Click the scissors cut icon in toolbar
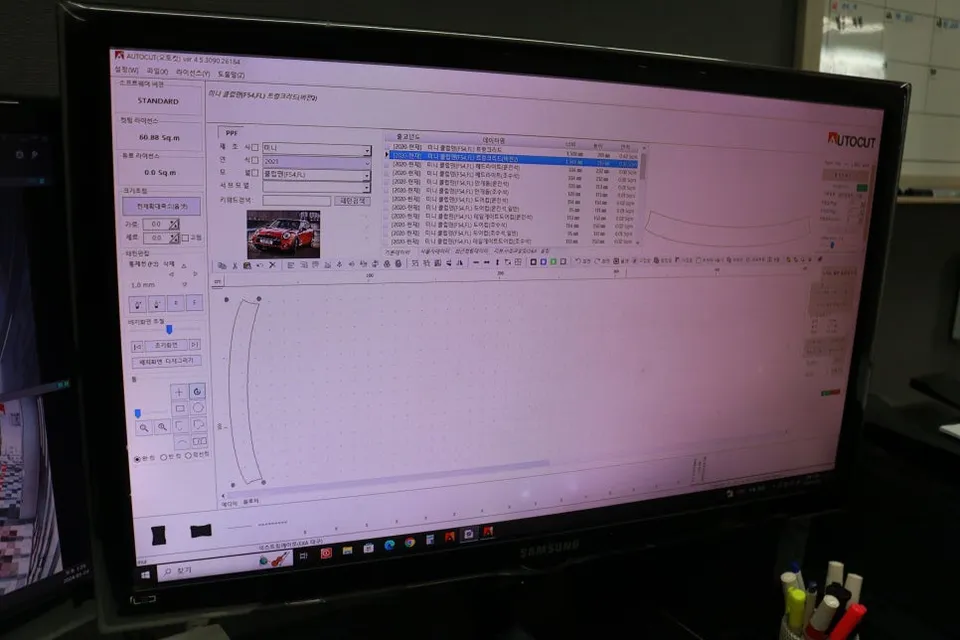The height and width of the screenshot is (640, 960). click(x=234, y=266)
